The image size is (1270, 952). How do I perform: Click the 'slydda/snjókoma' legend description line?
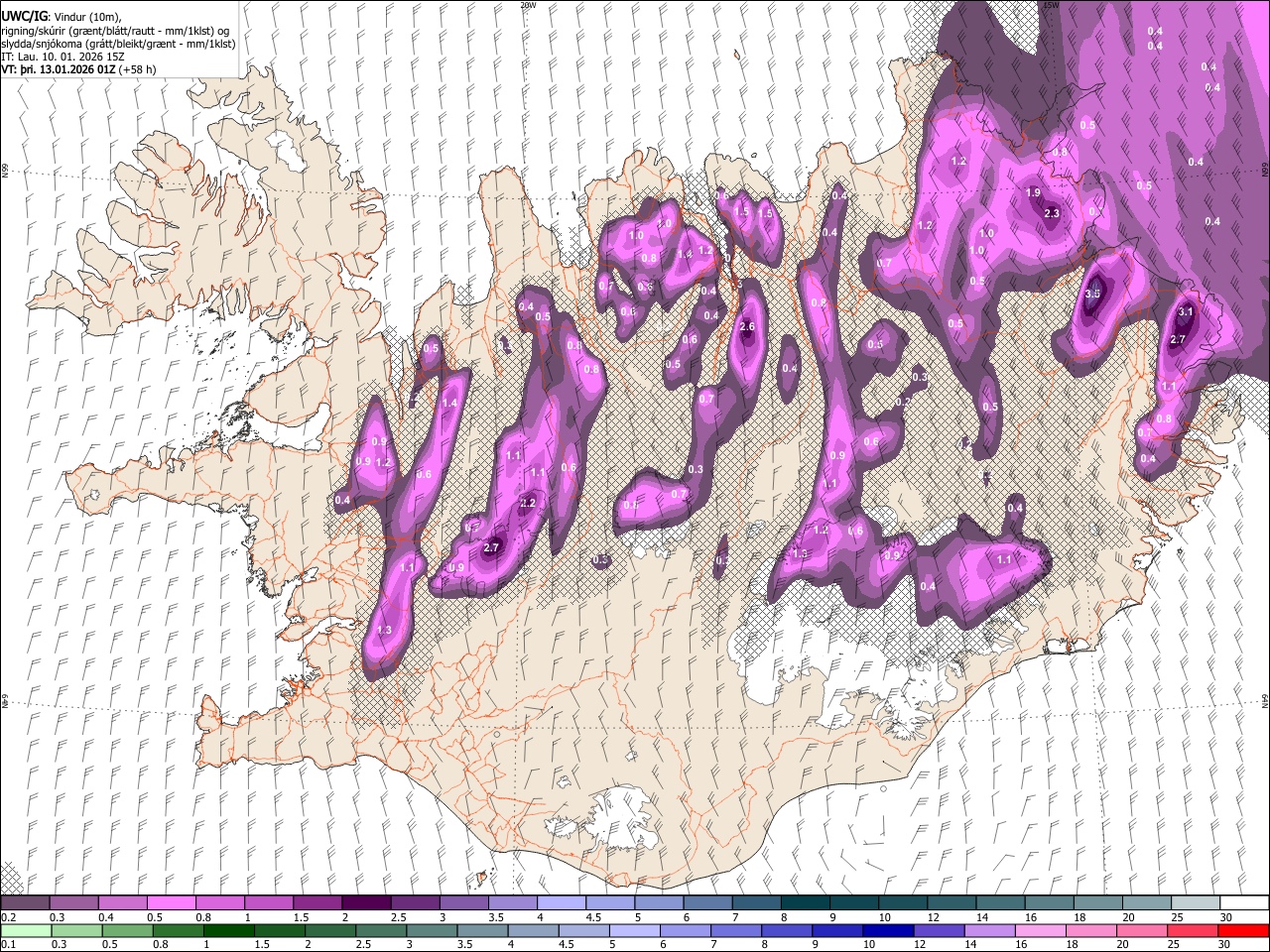pos(119,44)
